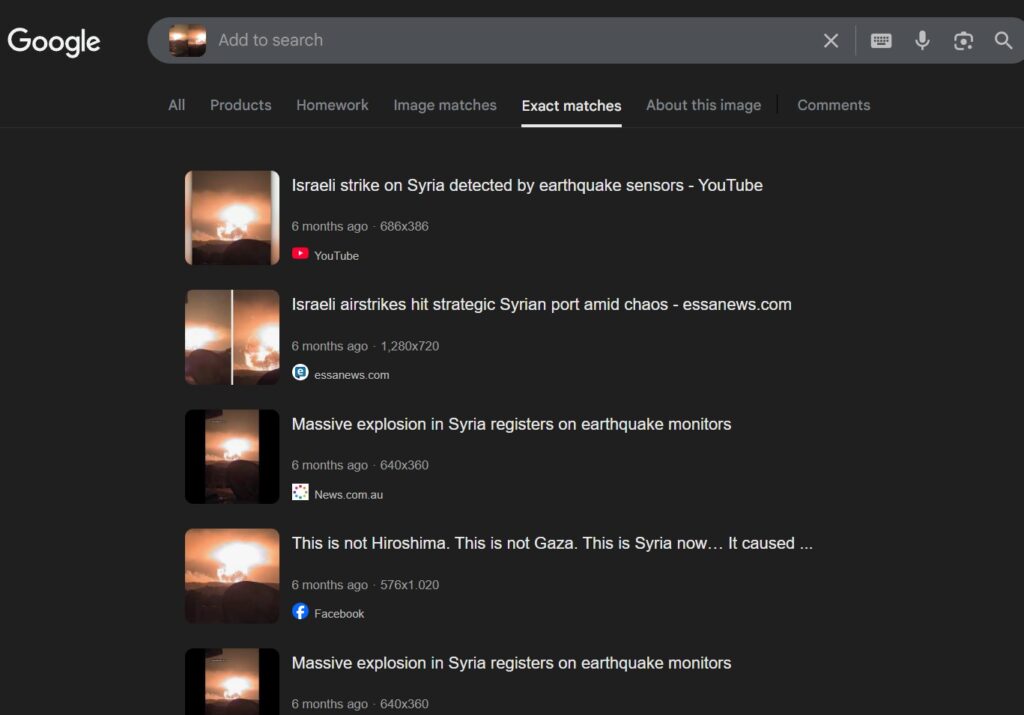
Task: Clear the search with the X icon
Action: click(831, 40)
